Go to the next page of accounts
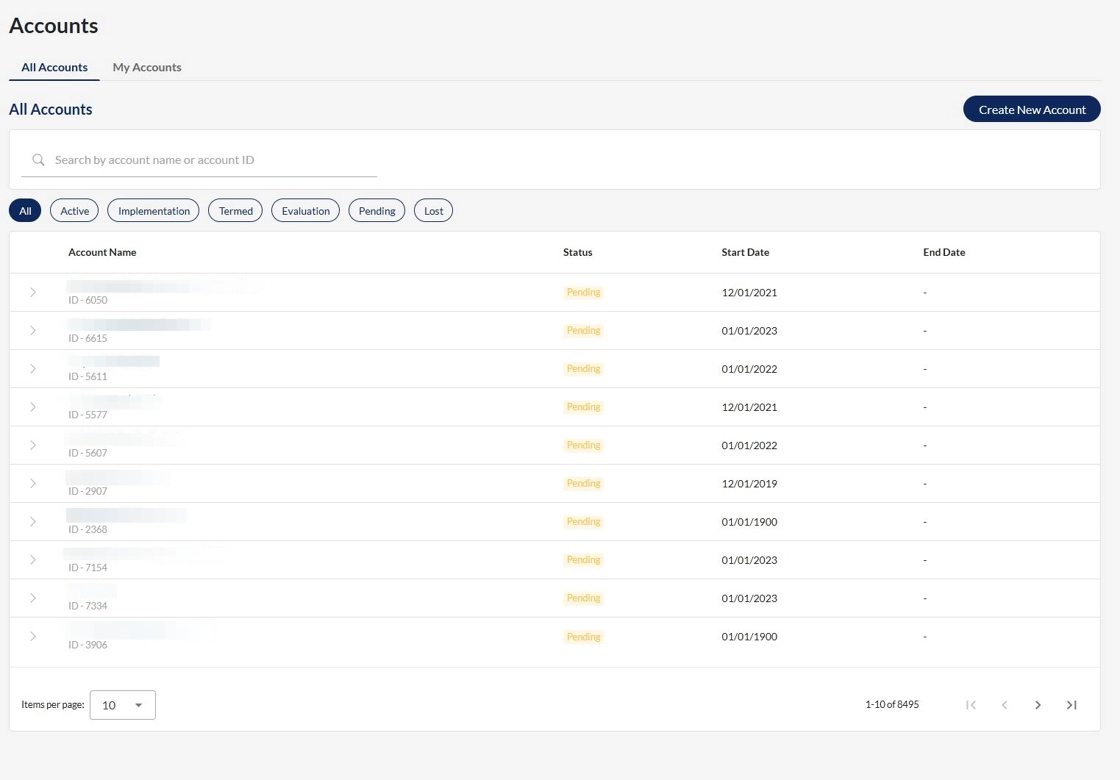The height and width of the screenshot is (780, 1120). (x=1038, y=705)
